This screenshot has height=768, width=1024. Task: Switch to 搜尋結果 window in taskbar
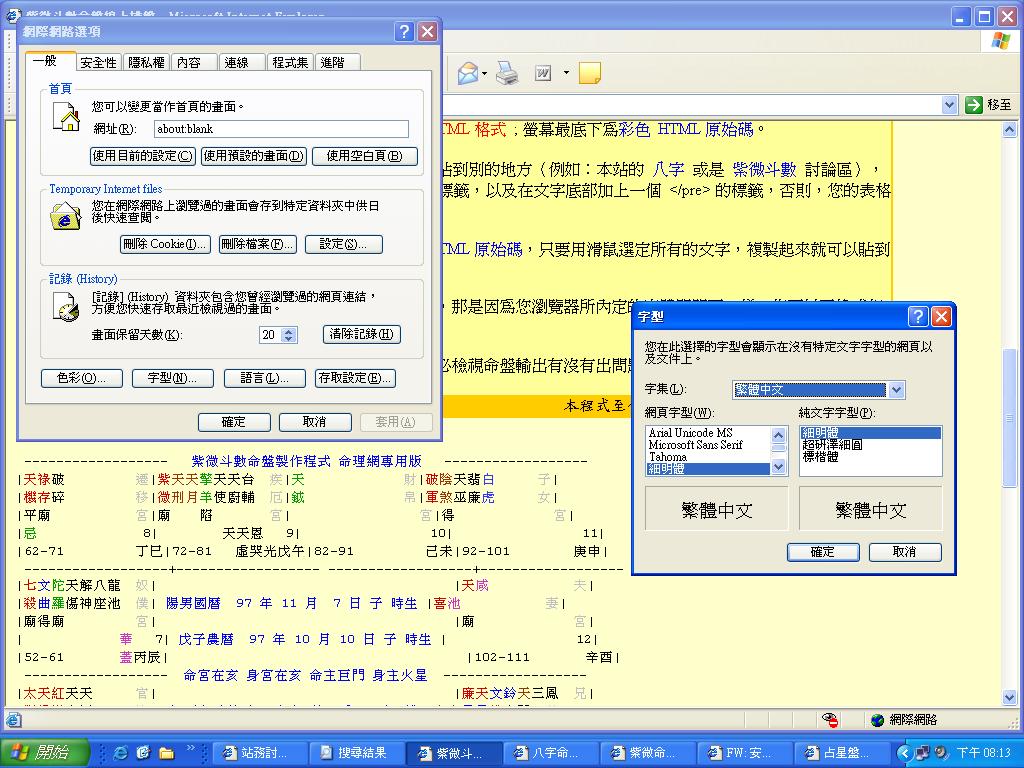[352, 753]
